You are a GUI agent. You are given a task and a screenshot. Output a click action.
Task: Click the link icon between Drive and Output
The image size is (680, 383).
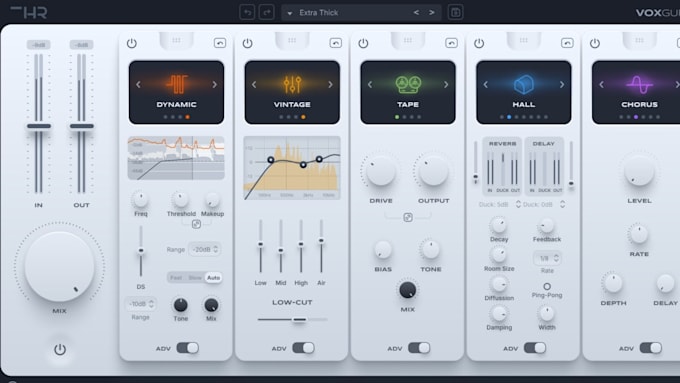click(408, 217)
